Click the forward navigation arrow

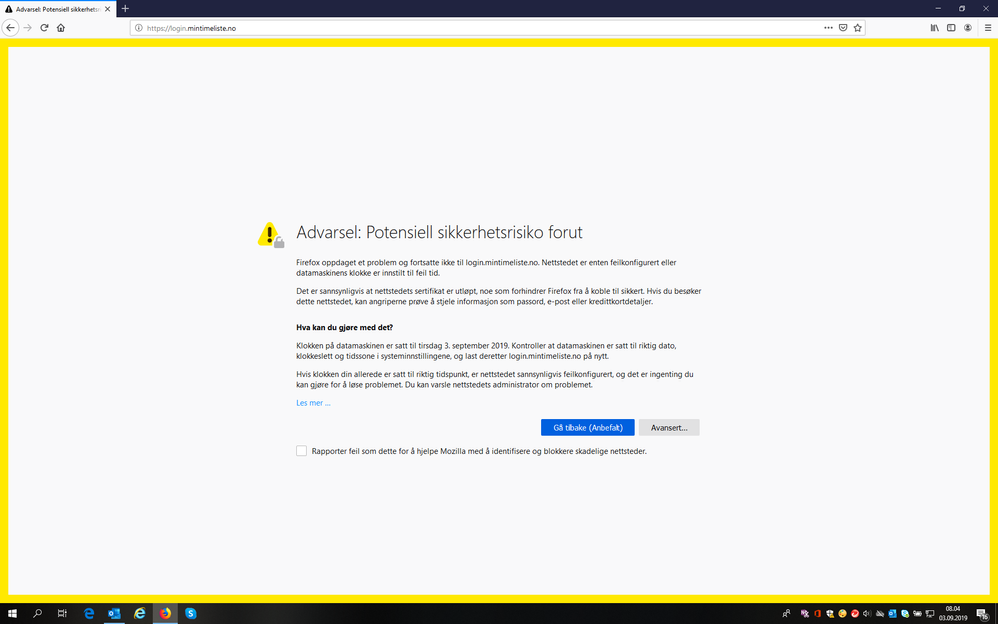pos(27,28)
